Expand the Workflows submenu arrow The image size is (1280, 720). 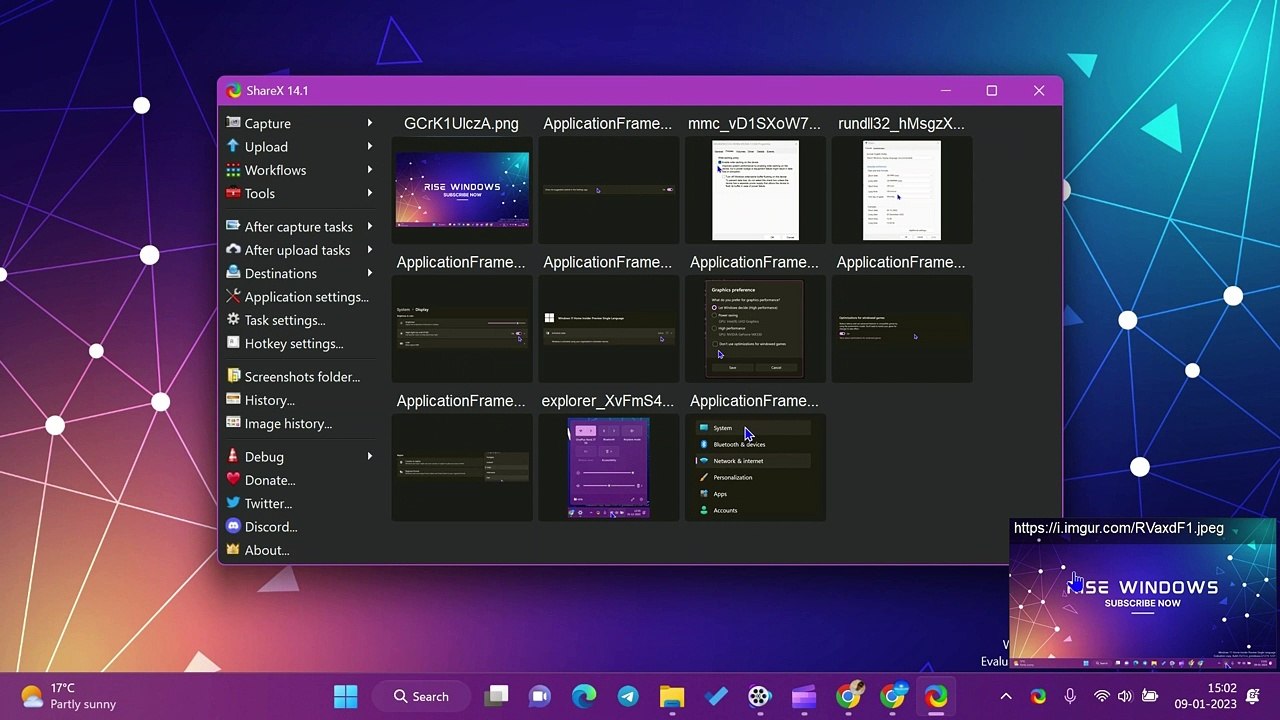point(370,170)
